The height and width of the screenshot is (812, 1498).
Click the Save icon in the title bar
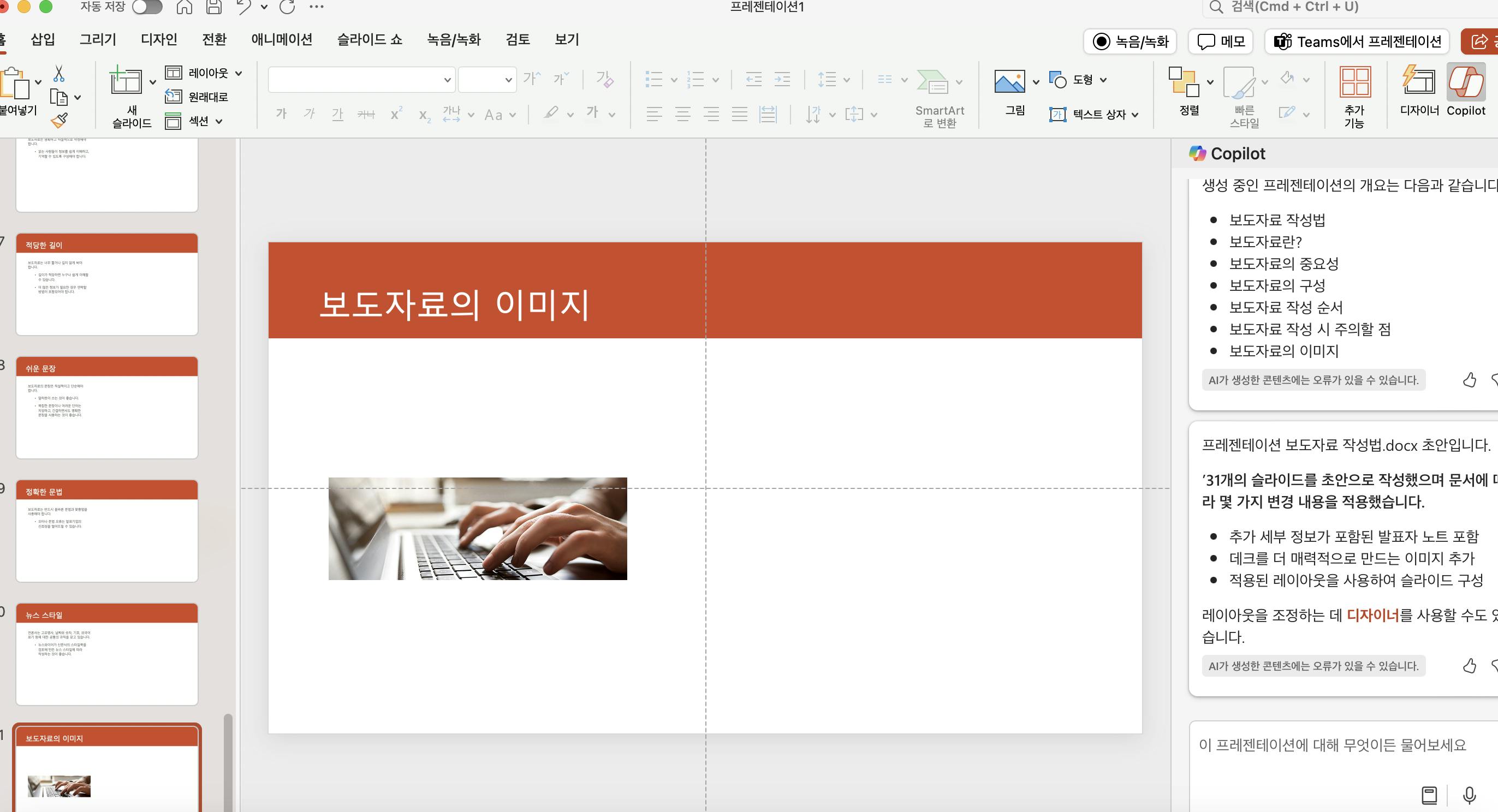tap(214, 7)
